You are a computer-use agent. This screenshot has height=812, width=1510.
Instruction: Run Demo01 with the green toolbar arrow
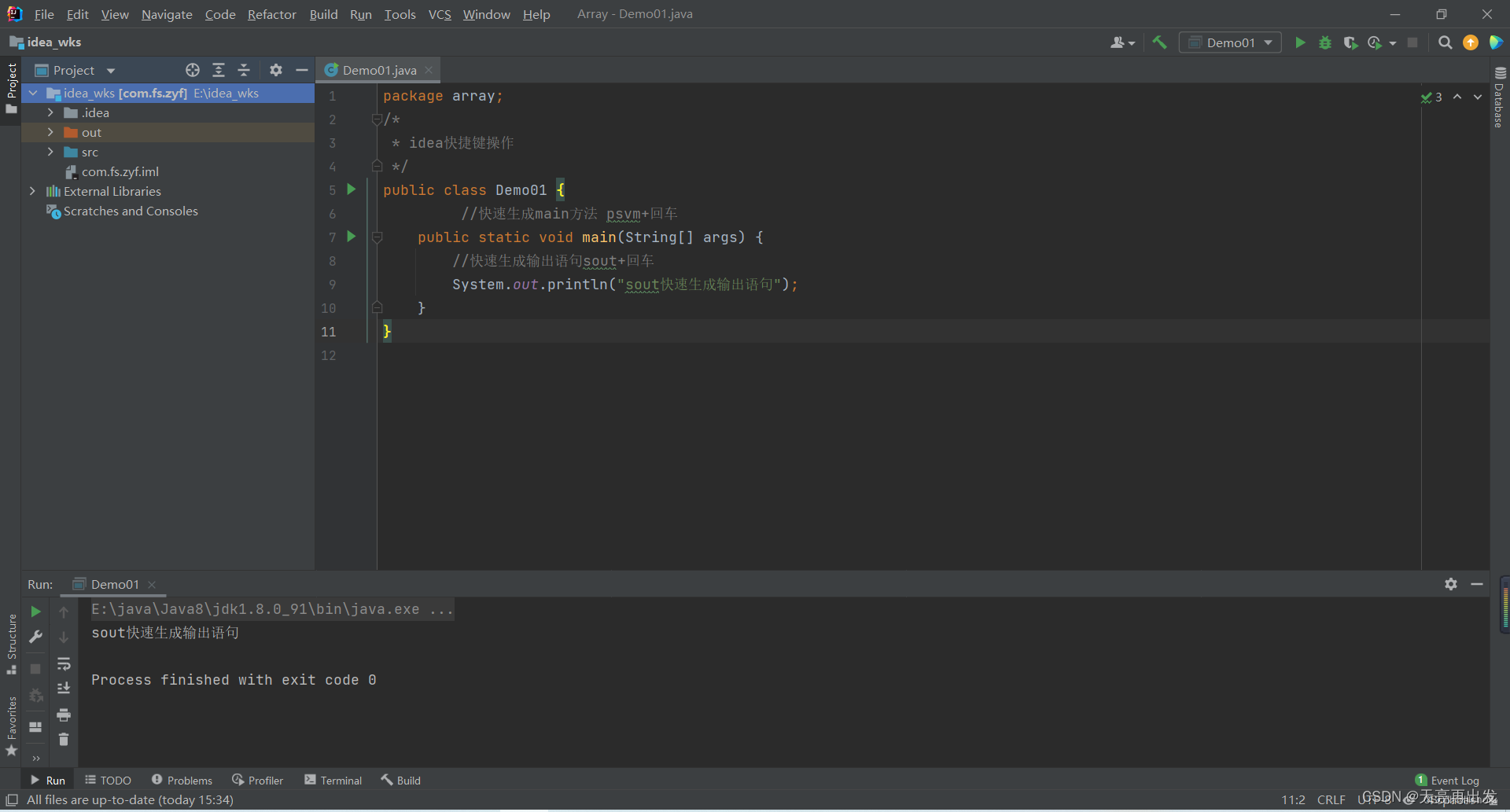point(1300,42)
